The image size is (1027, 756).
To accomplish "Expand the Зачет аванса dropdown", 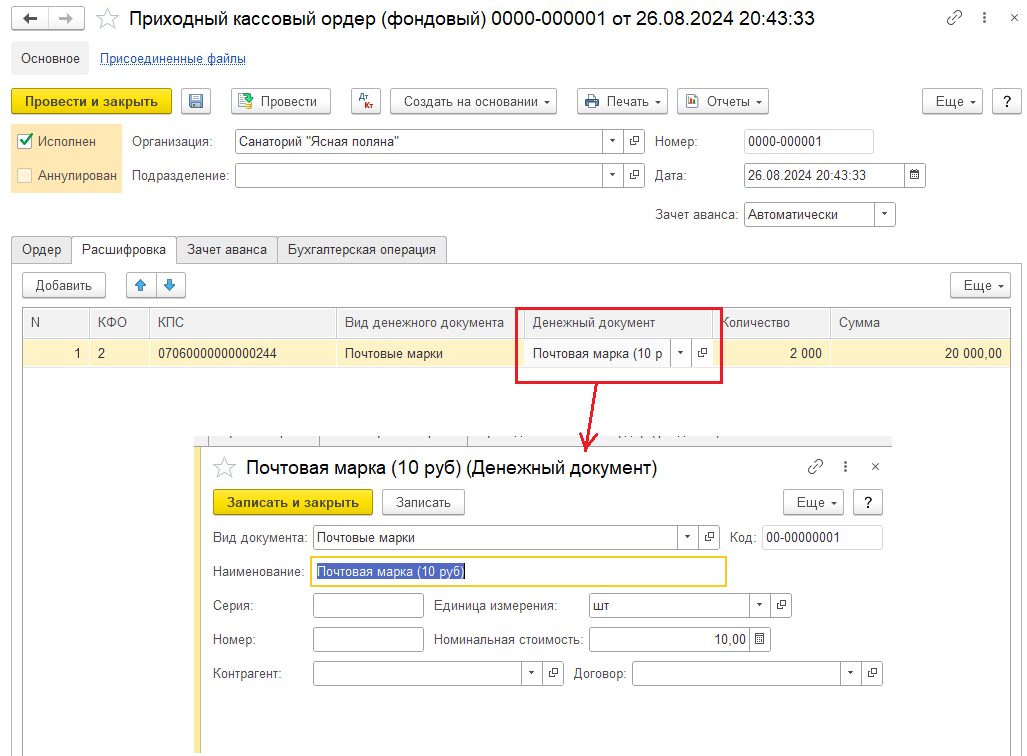I will (885, 214).
